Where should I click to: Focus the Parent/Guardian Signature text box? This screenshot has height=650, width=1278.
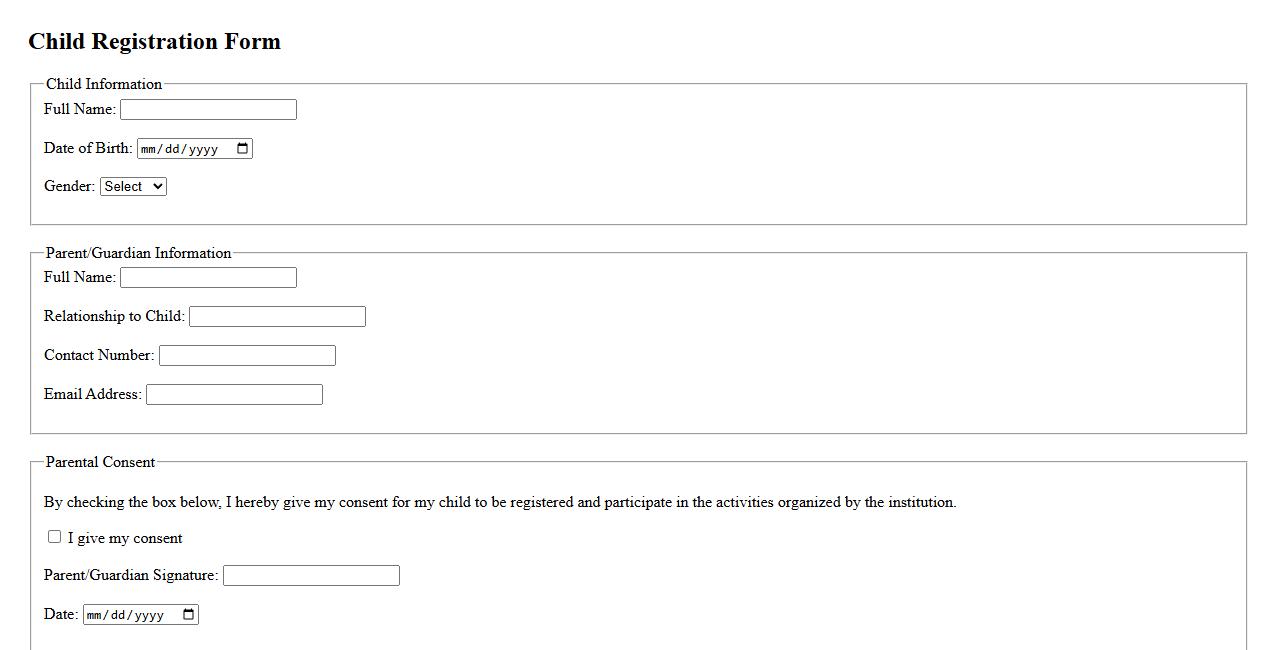coord(311,576)
